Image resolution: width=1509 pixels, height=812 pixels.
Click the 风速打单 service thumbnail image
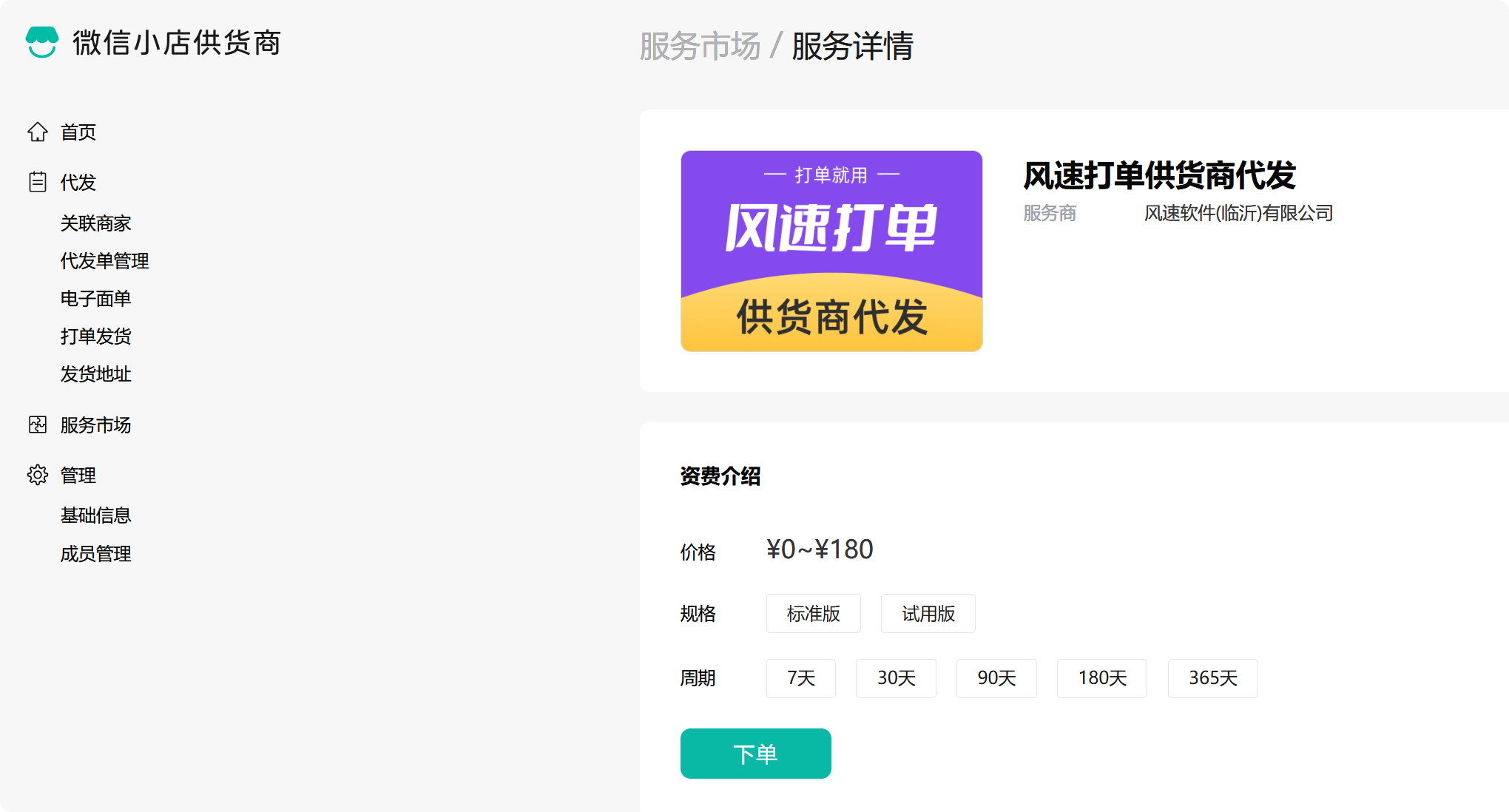pos(831,251)
